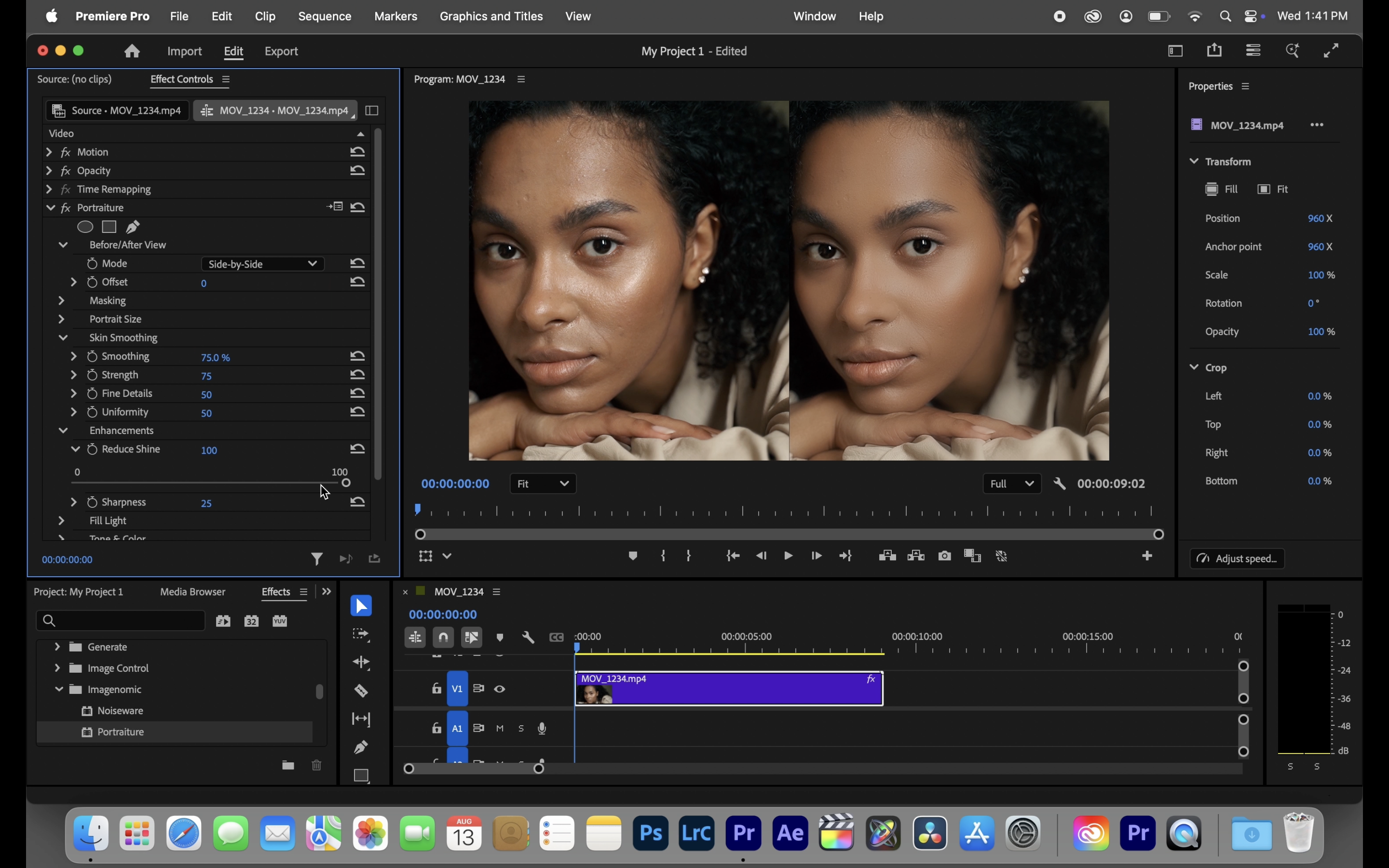Select the Ripple Edit tool
Screen dimensions: 1389x868
(x=361, y=663)
